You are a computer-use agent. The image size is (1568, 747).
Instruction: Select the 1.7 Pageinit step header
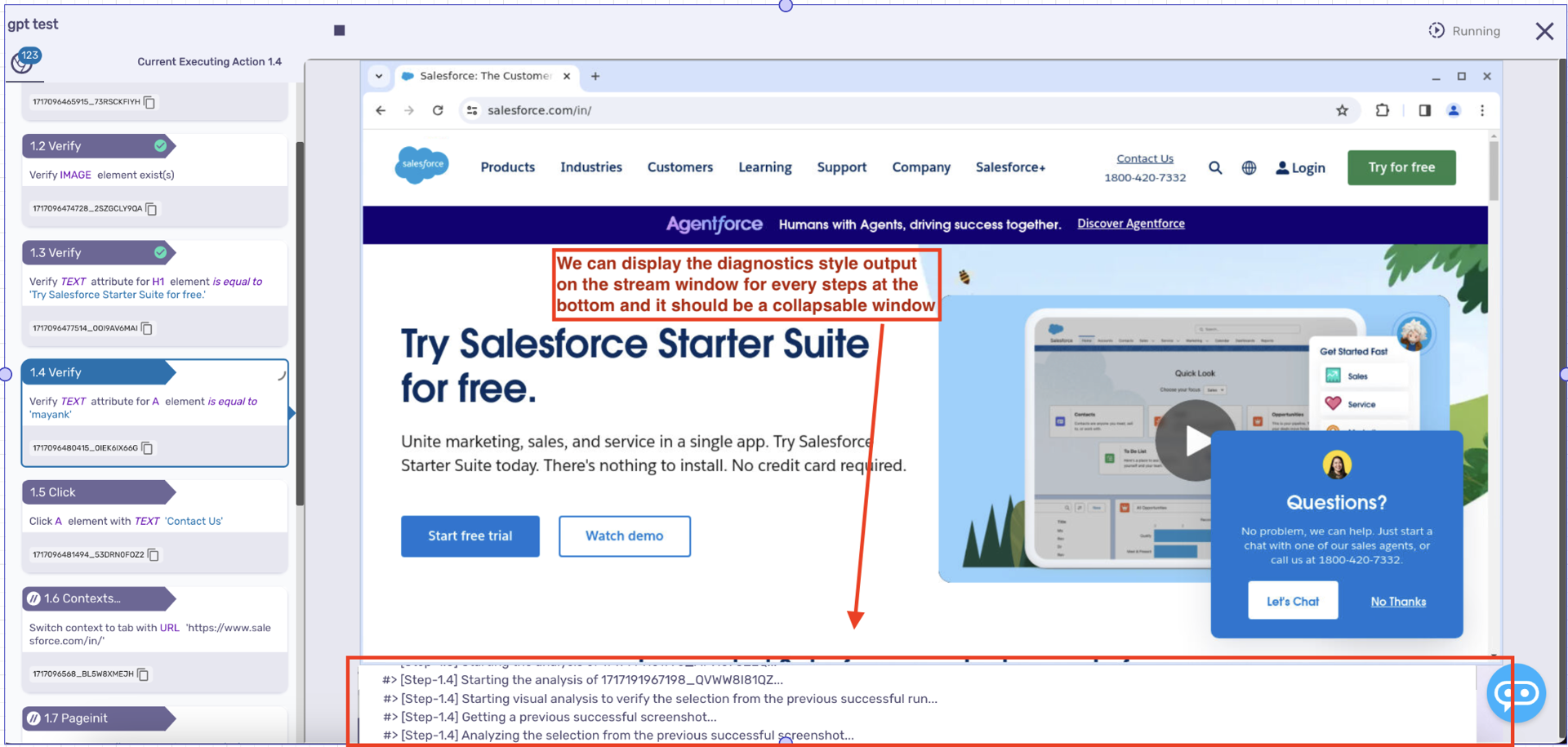(98, 718)
